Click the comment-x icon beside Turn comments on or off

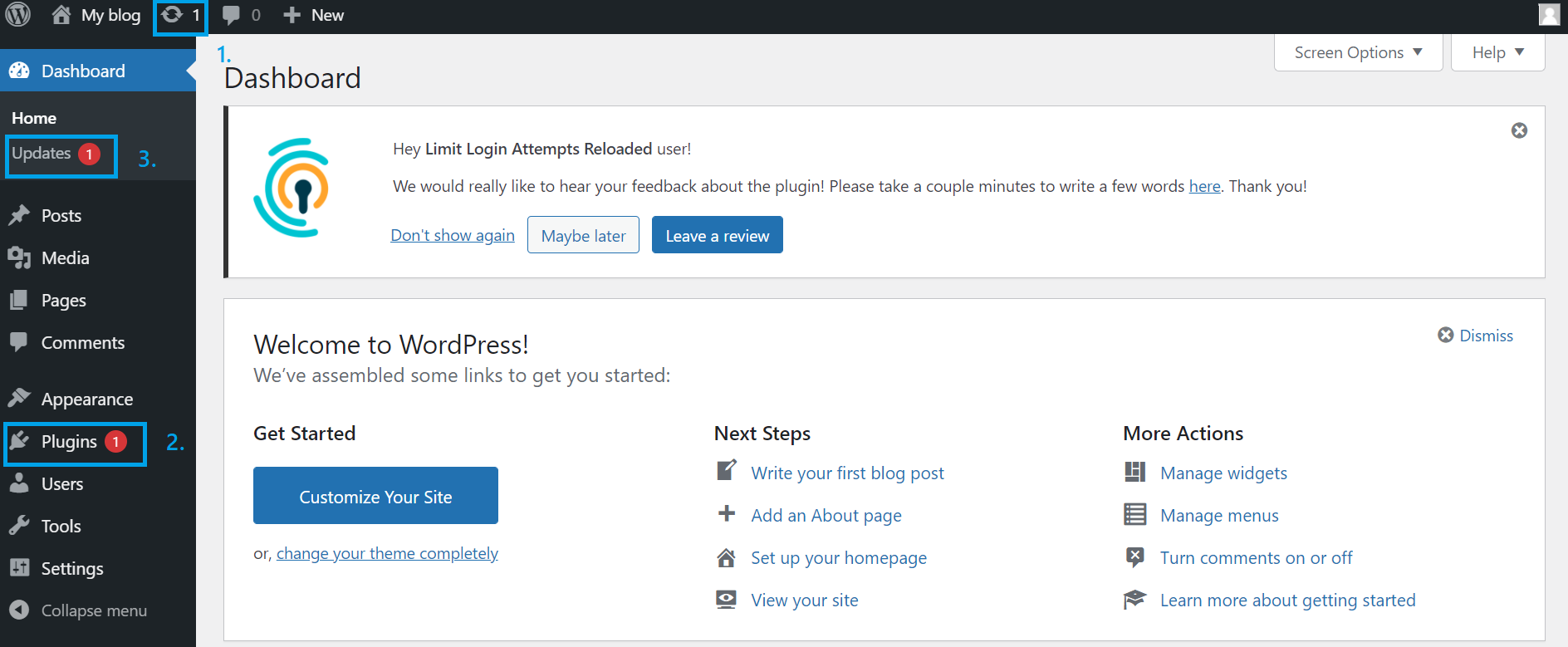1135,556
